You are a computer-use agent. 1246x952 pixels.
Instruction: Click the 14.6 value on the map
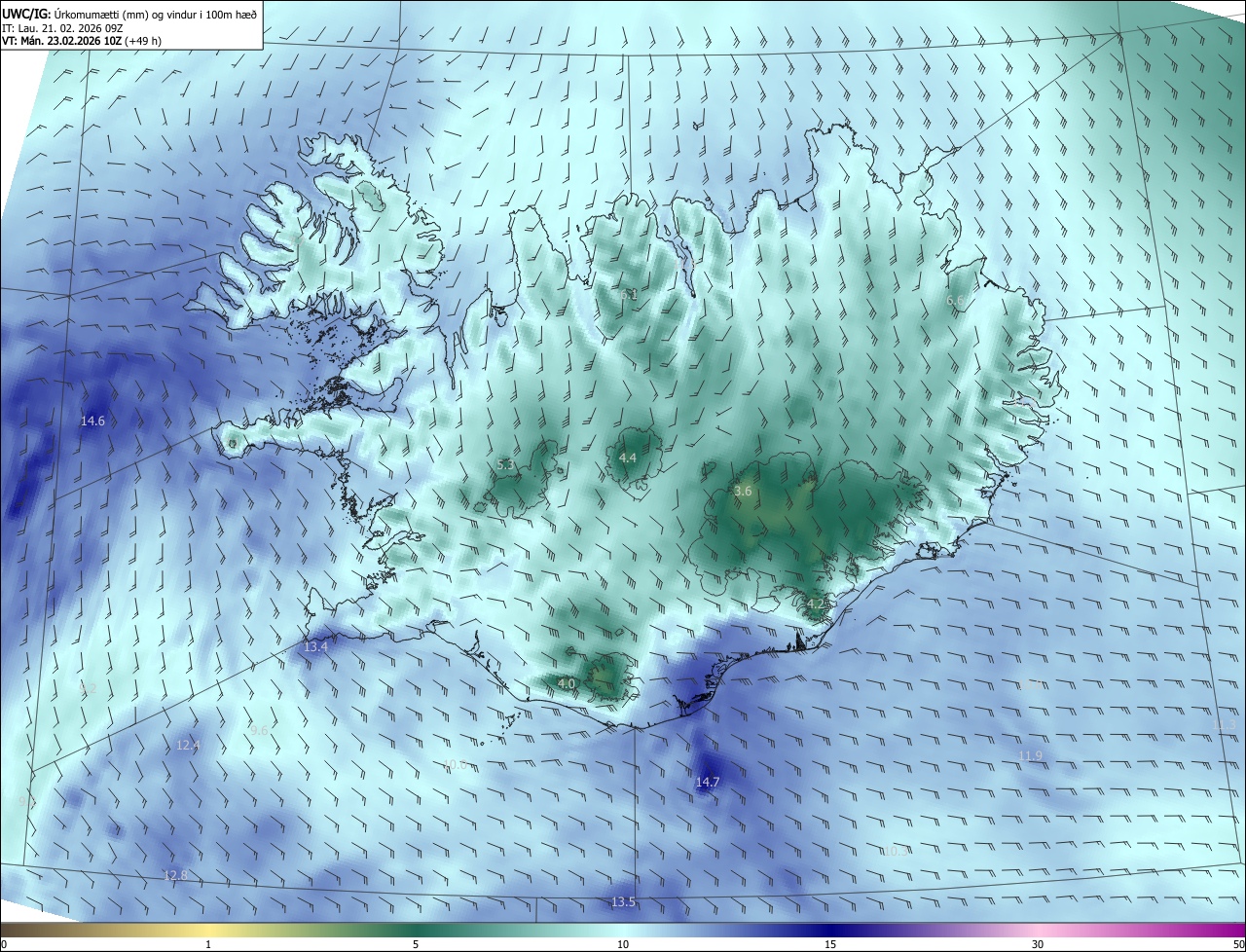point(92,421)
